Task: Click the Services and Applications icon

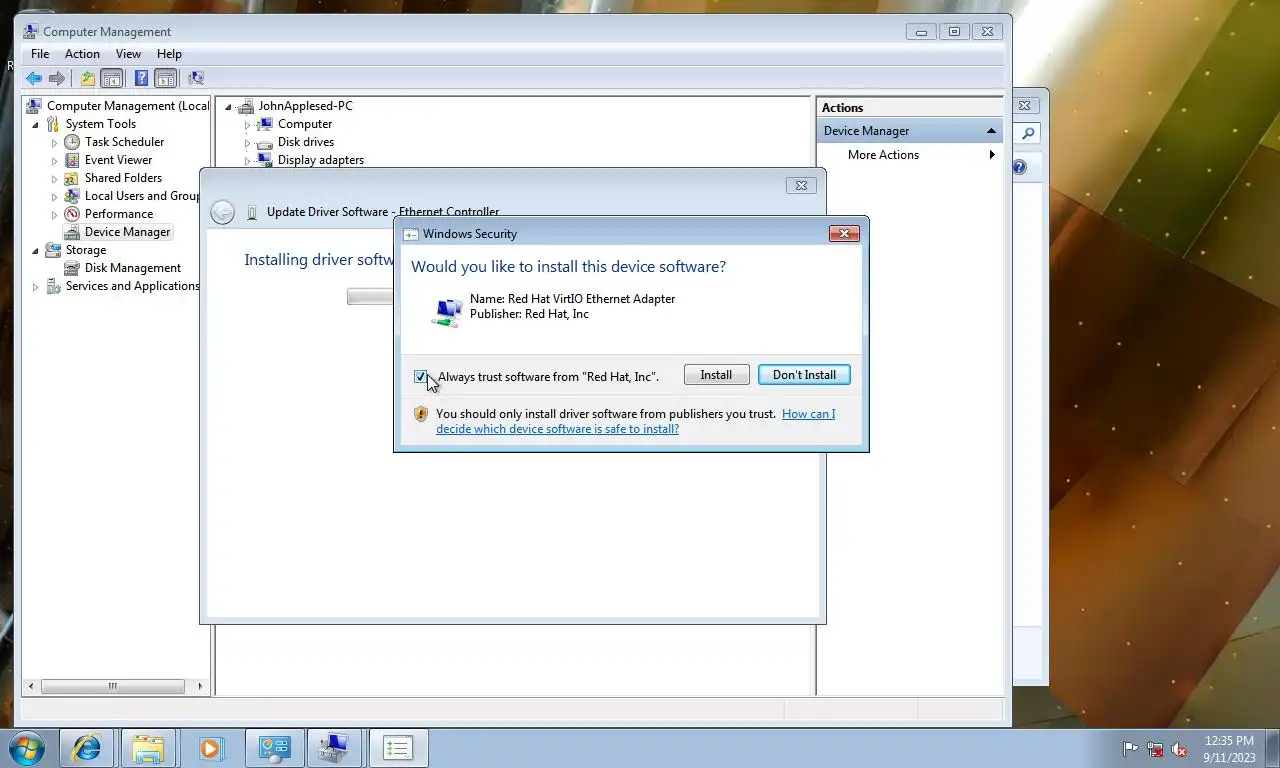Action: (x=53, y=286)
